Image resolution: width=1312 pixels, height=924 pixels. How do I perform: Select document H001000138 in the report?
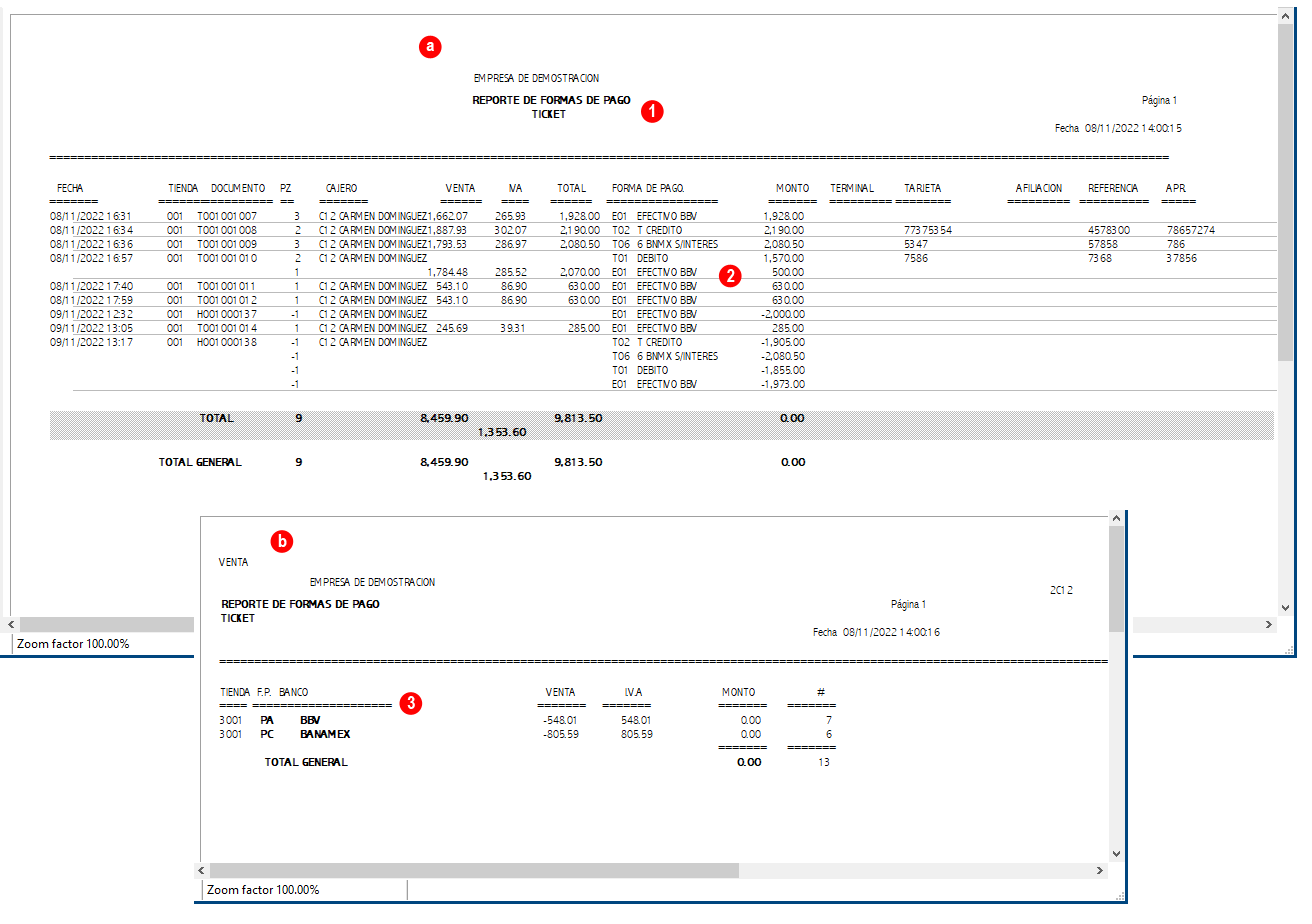(x=227, y=342)
